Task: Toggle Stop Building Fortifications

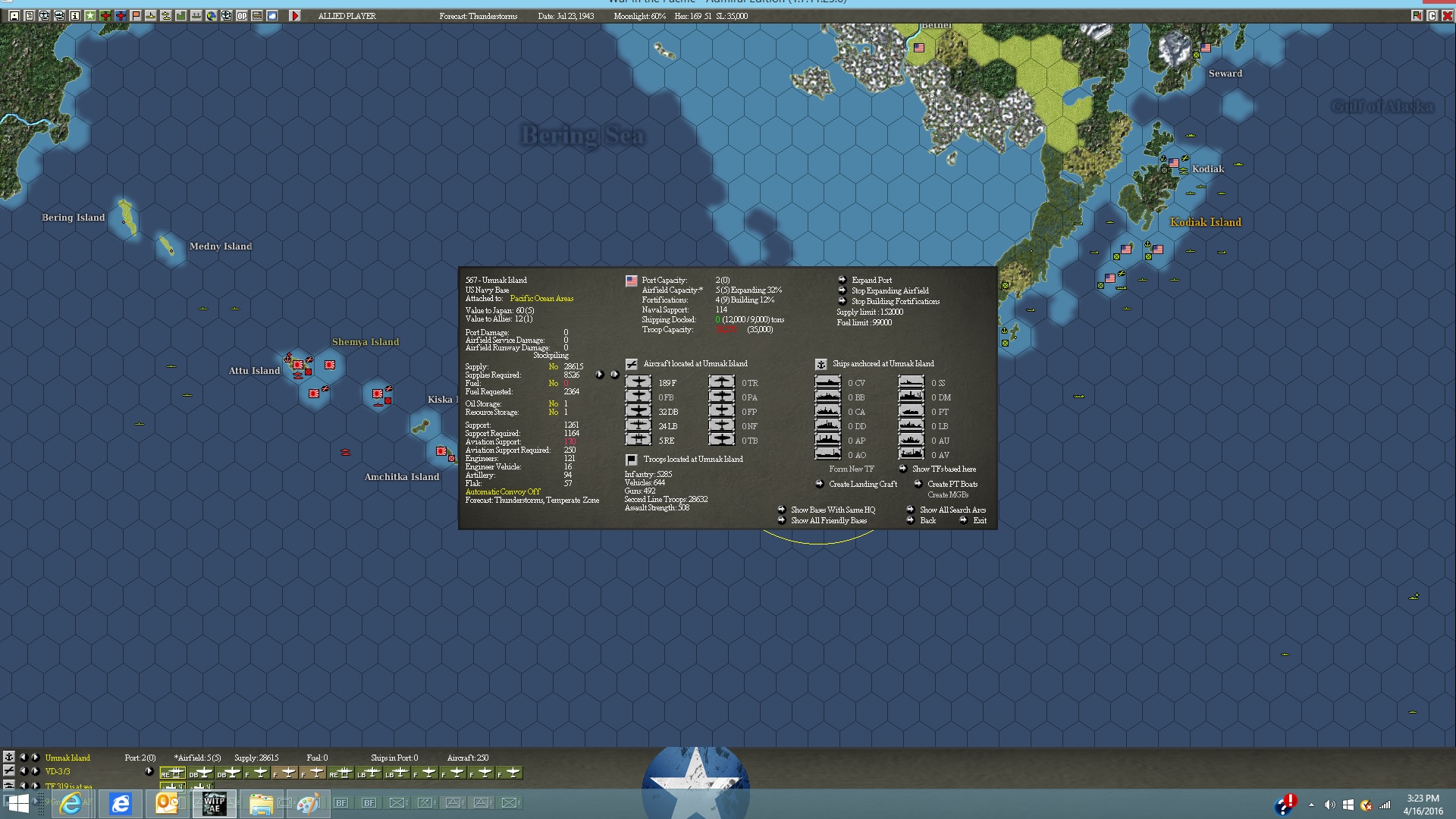Action: (x=895, y=301)
